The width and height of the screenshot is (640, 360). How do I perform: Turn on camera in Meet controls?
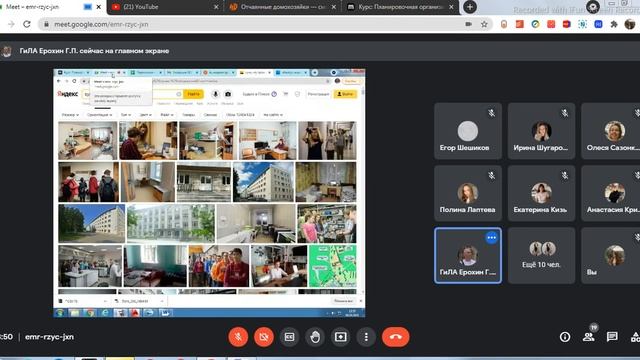(264, 337)
